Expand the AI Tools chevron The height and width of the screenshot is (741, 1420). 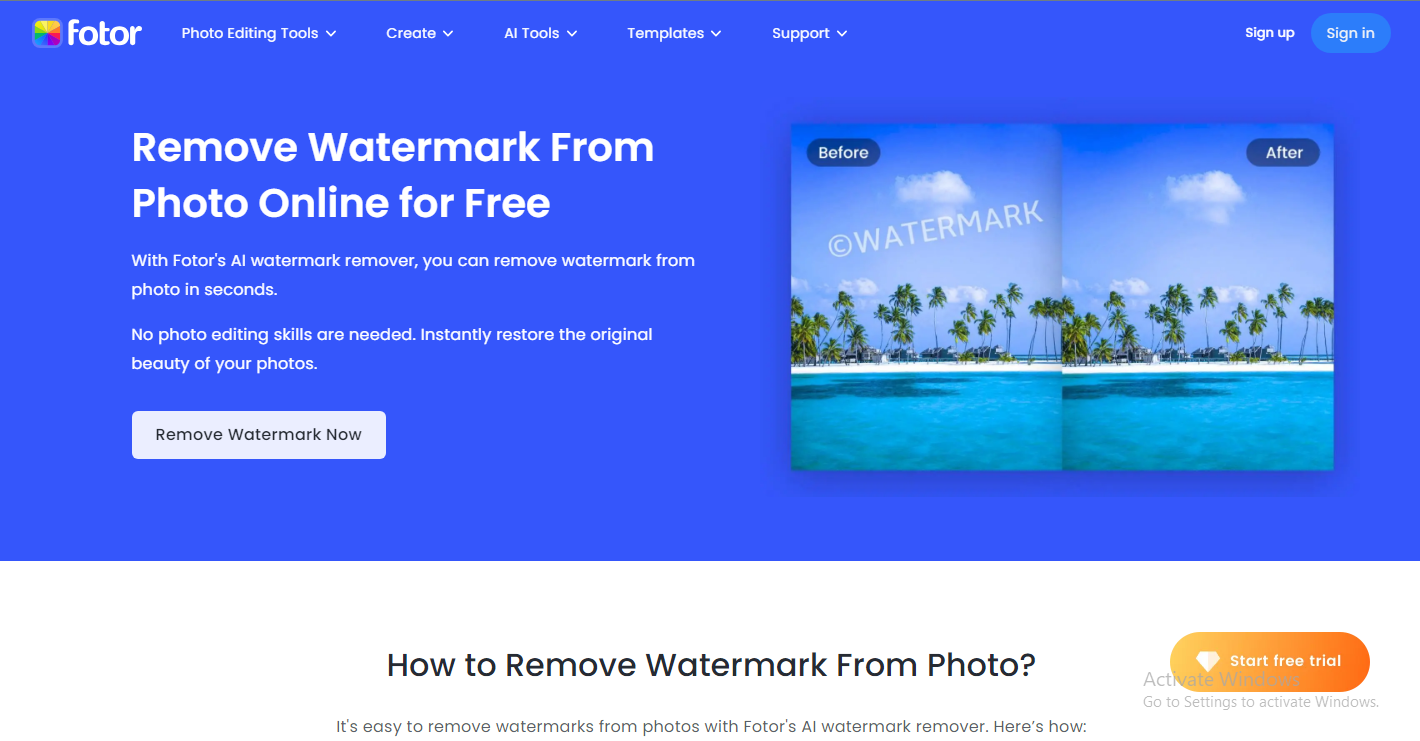(572, 34)
